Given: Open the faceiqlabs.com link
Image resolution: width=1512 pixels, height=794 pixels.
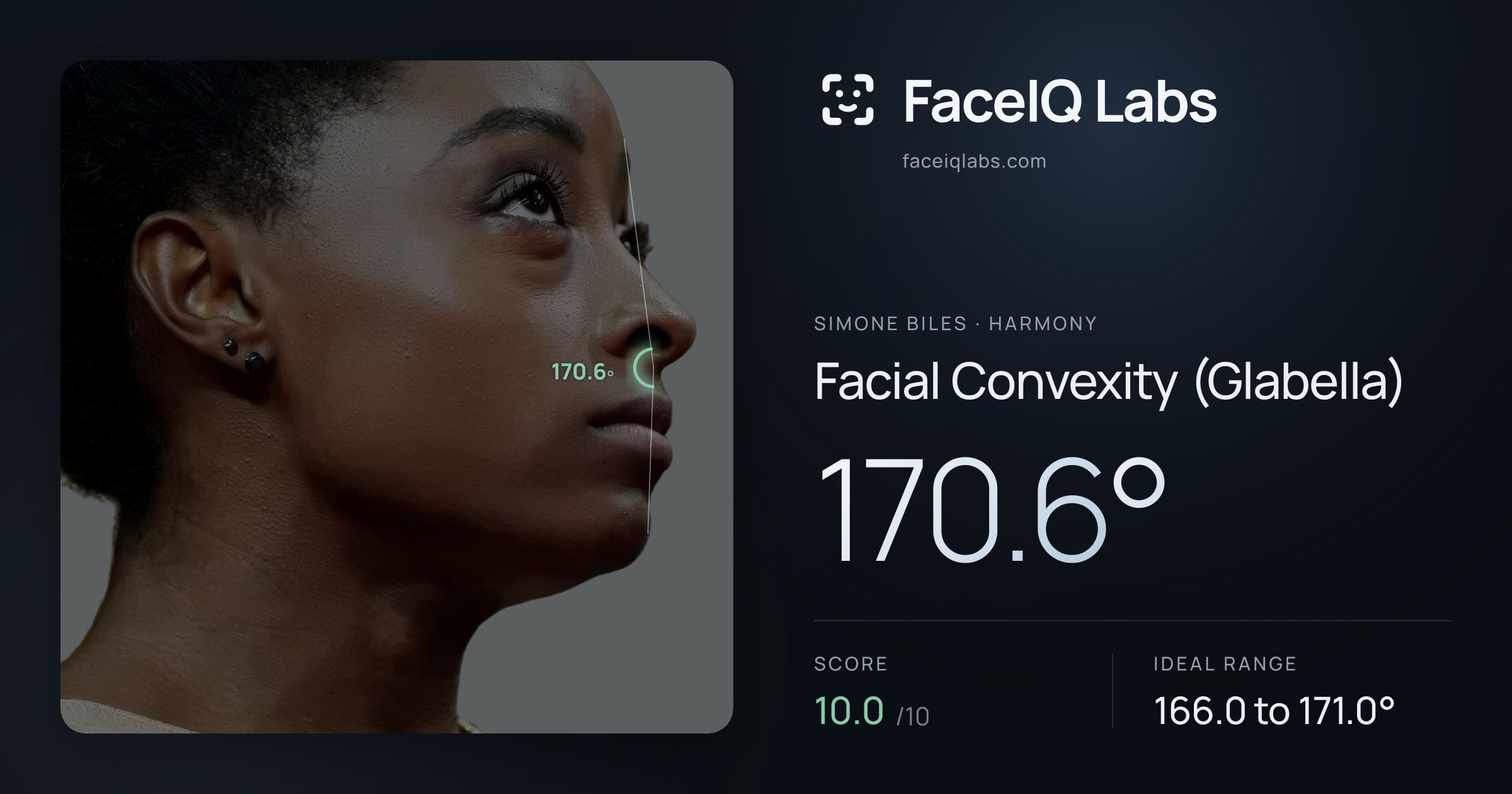Looking at the screenshot, I should click(974, 161).
